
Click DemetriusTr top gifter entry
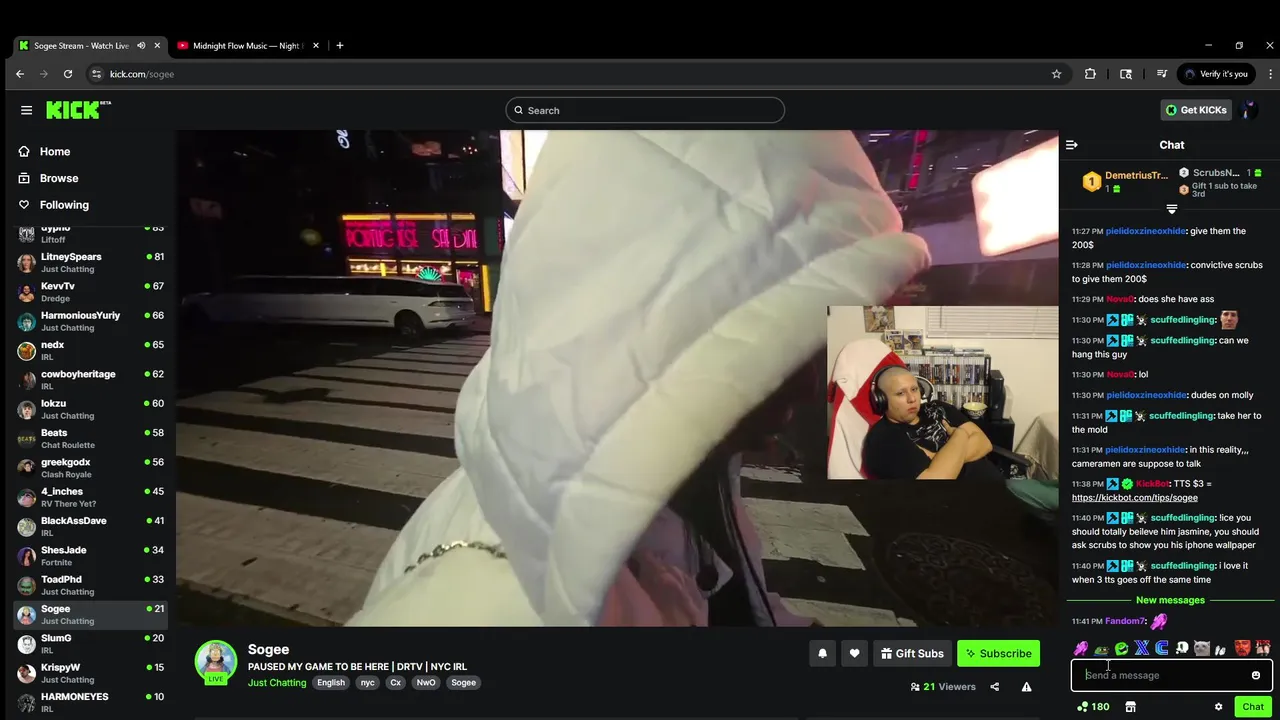[x=1124, y=181]
